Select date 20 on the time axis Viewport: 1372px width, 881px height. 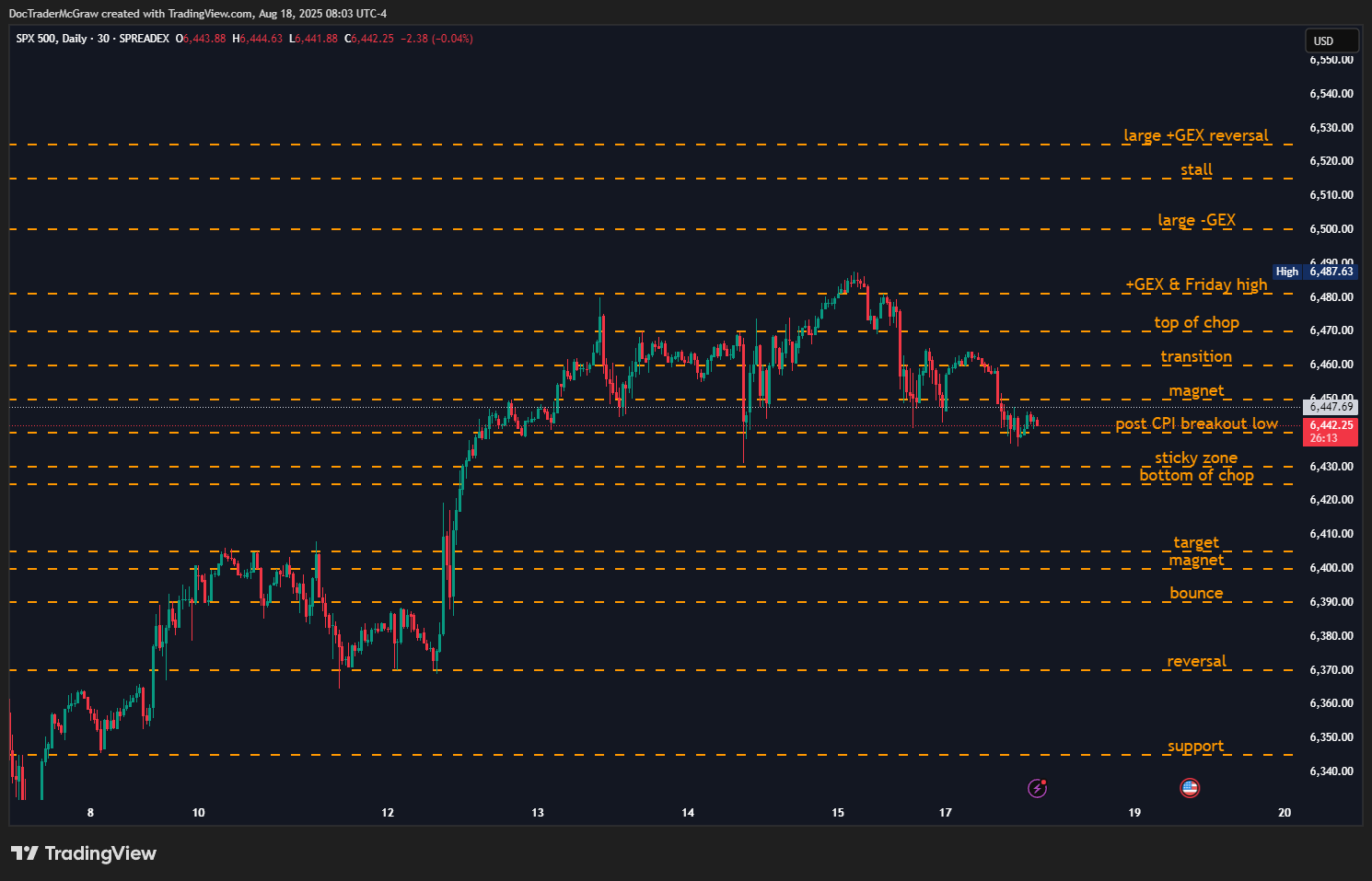(x=1285, y=813)
